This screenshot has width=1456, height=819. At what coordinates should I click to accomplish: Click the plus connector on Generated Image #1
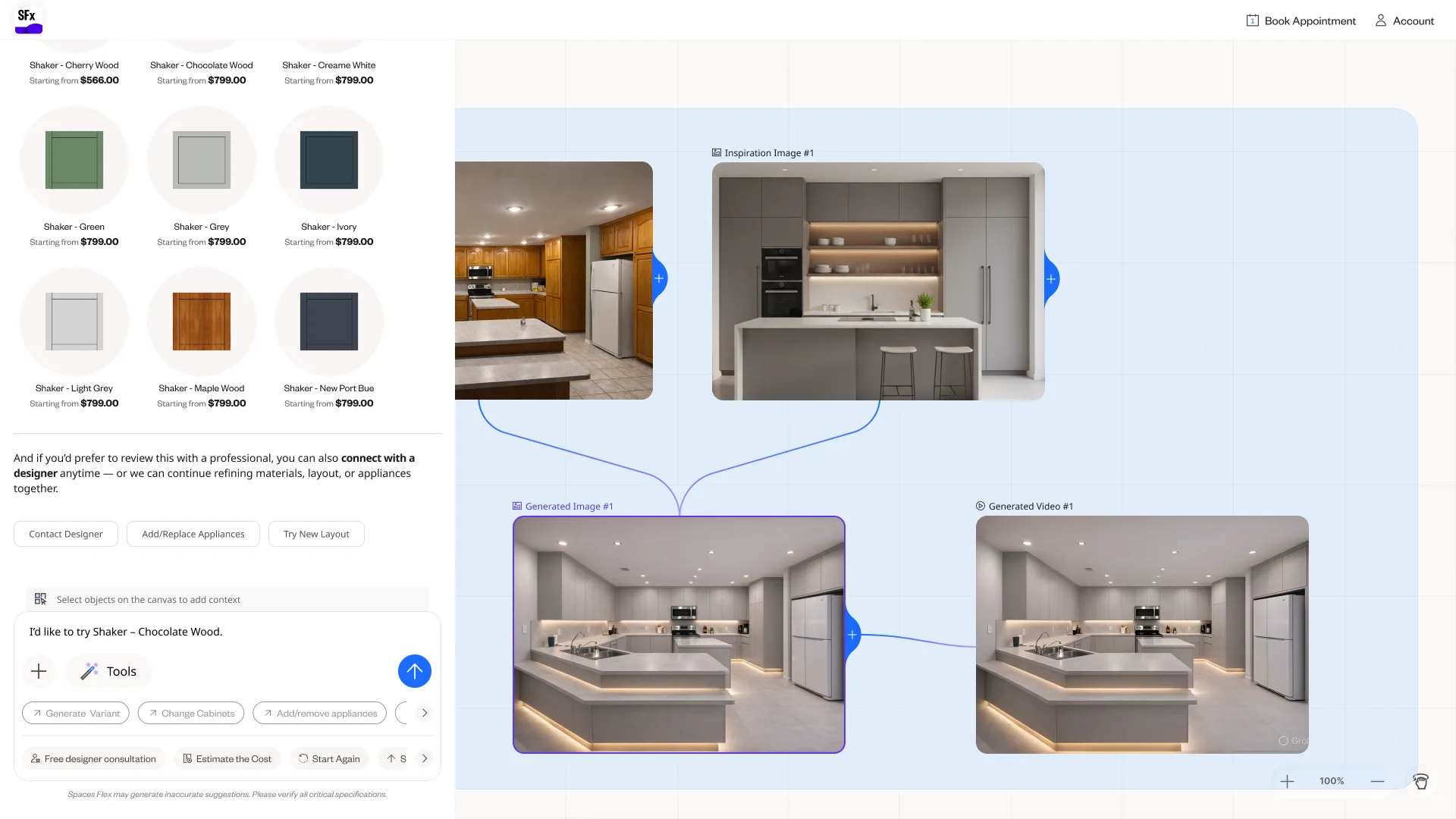(852, 635)
